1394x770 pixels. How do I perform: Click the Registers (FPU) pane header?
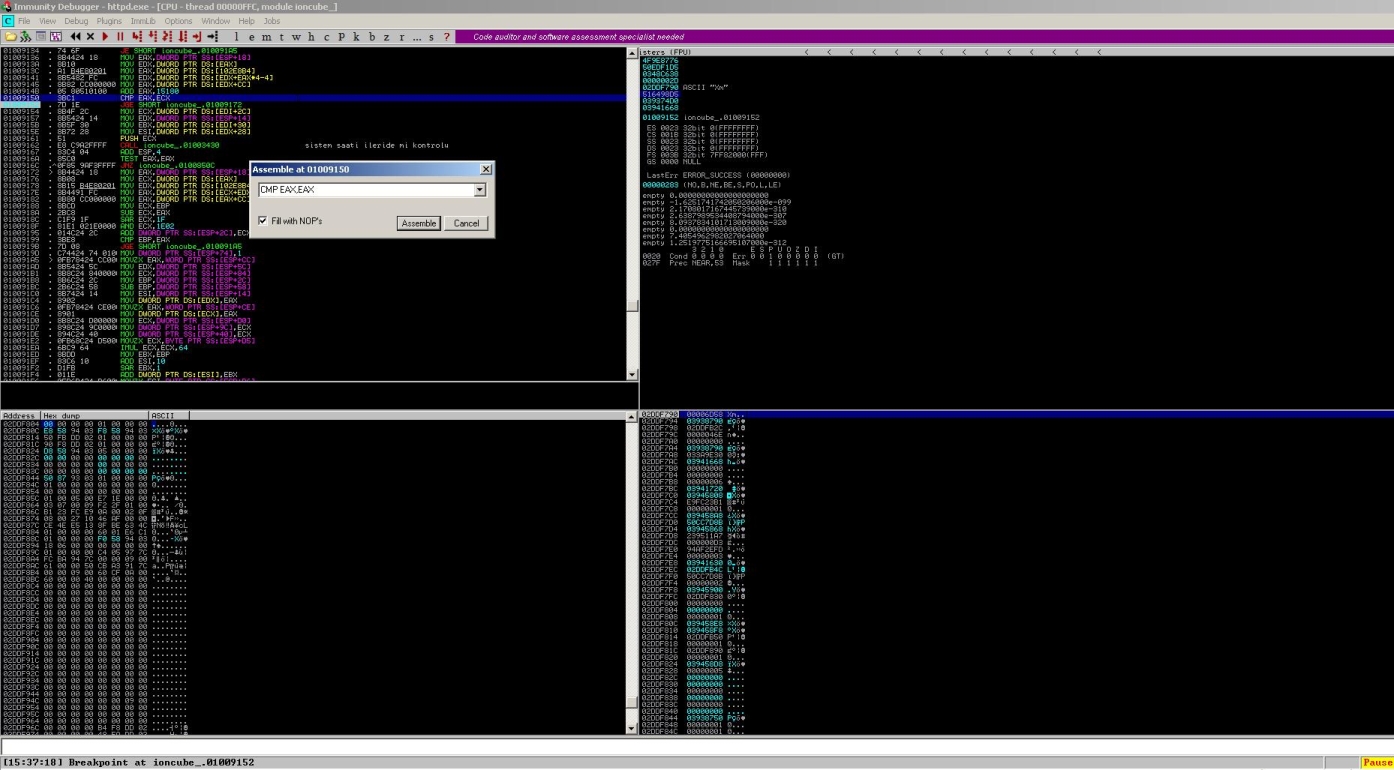pos(1016,51)
